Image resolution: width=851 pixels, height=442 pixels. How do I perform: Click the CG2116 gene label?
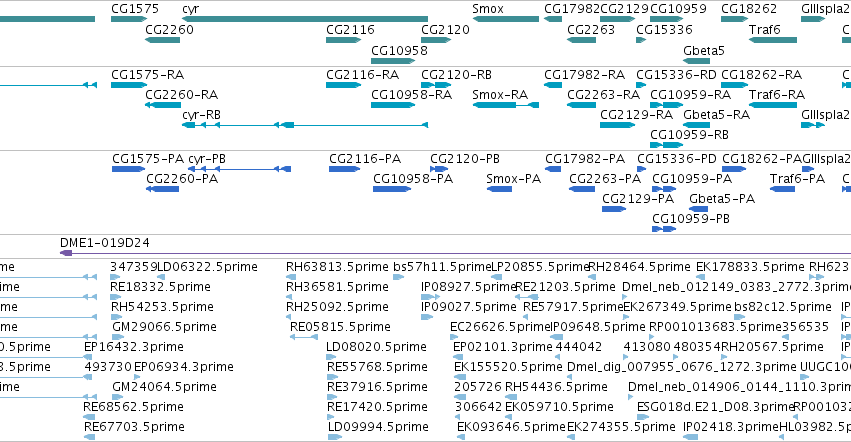(351, 29)
